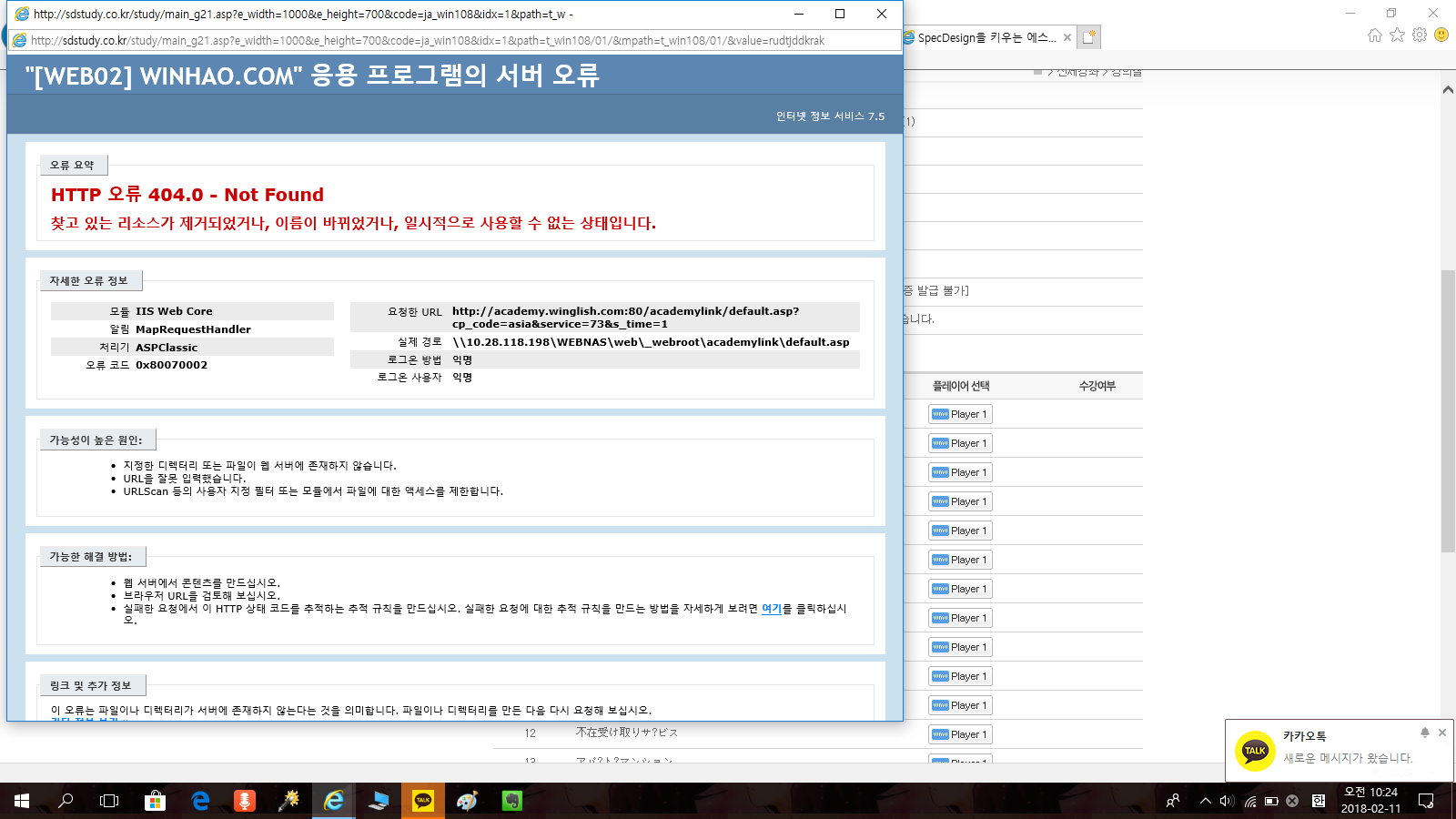Launch Microsoft Store from the taskbar
The image size is (1456, 819).
point(155,801)
